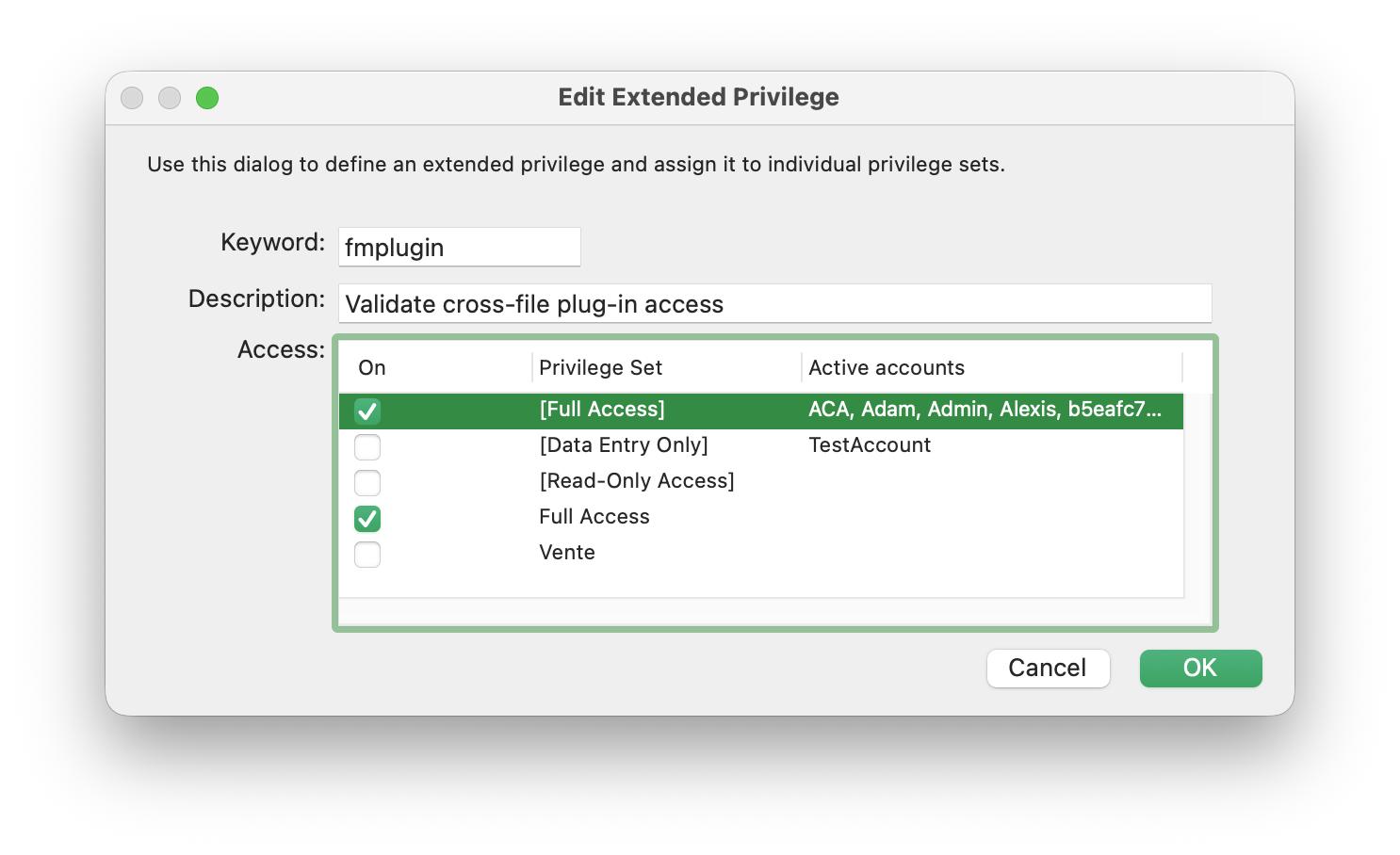Click the minimize traffic light button
1400x855 pixels.
click(x=170, y=97)
